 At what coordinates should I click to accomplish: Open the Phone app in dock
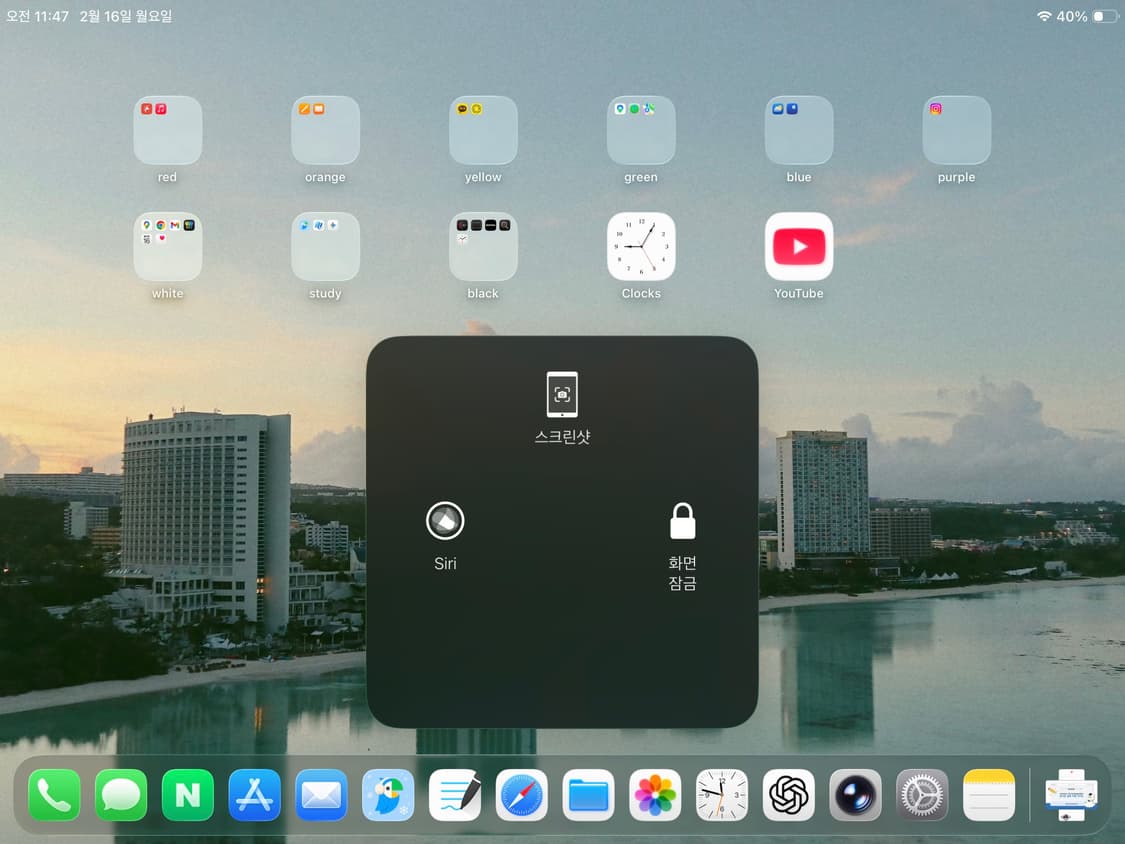point(54,796)
